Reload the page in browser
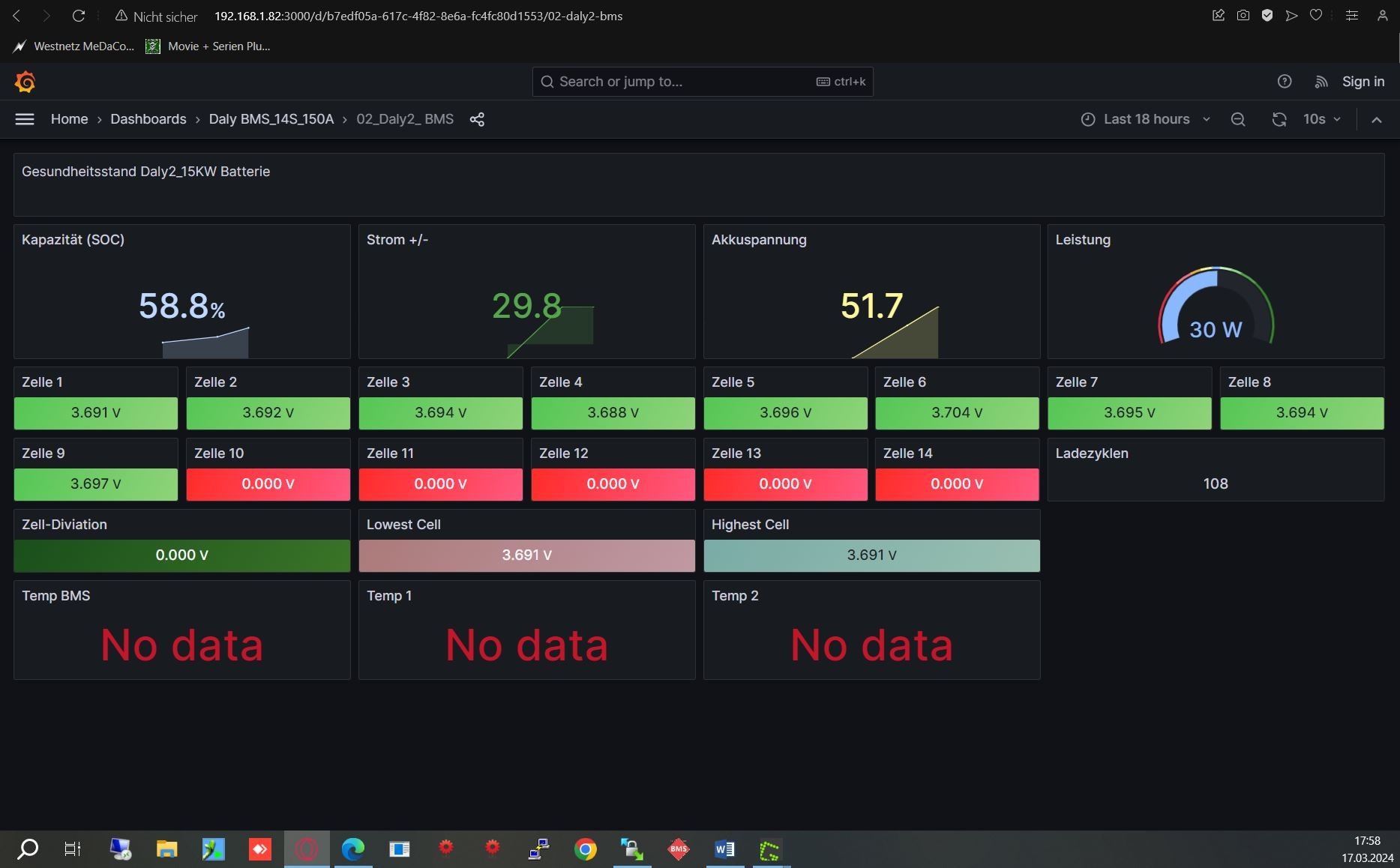Screen dimensions: 1400x868 coord(79,16)
